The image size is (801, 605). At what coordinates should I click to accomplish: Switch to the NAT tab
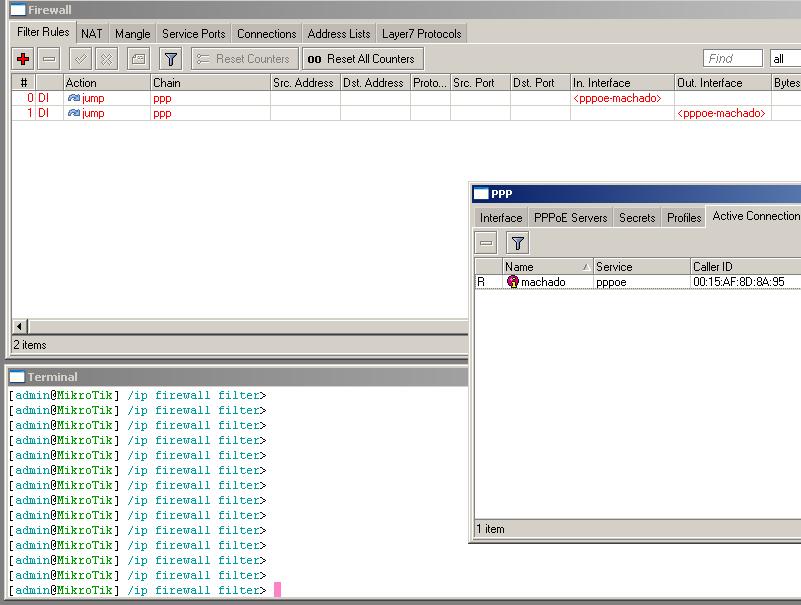pos(92,34)
